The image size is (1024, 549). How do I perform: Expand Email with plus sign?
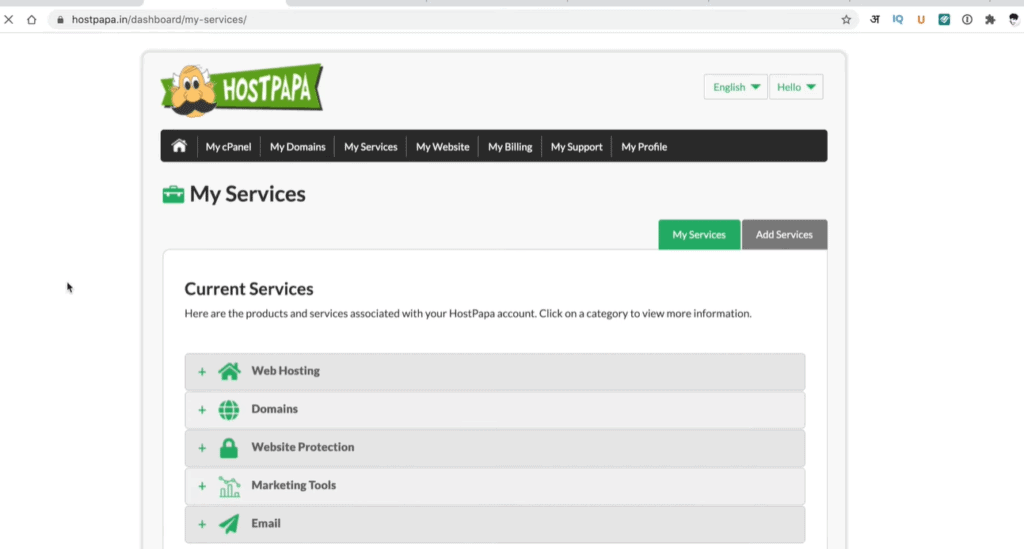tap(202, 524)
